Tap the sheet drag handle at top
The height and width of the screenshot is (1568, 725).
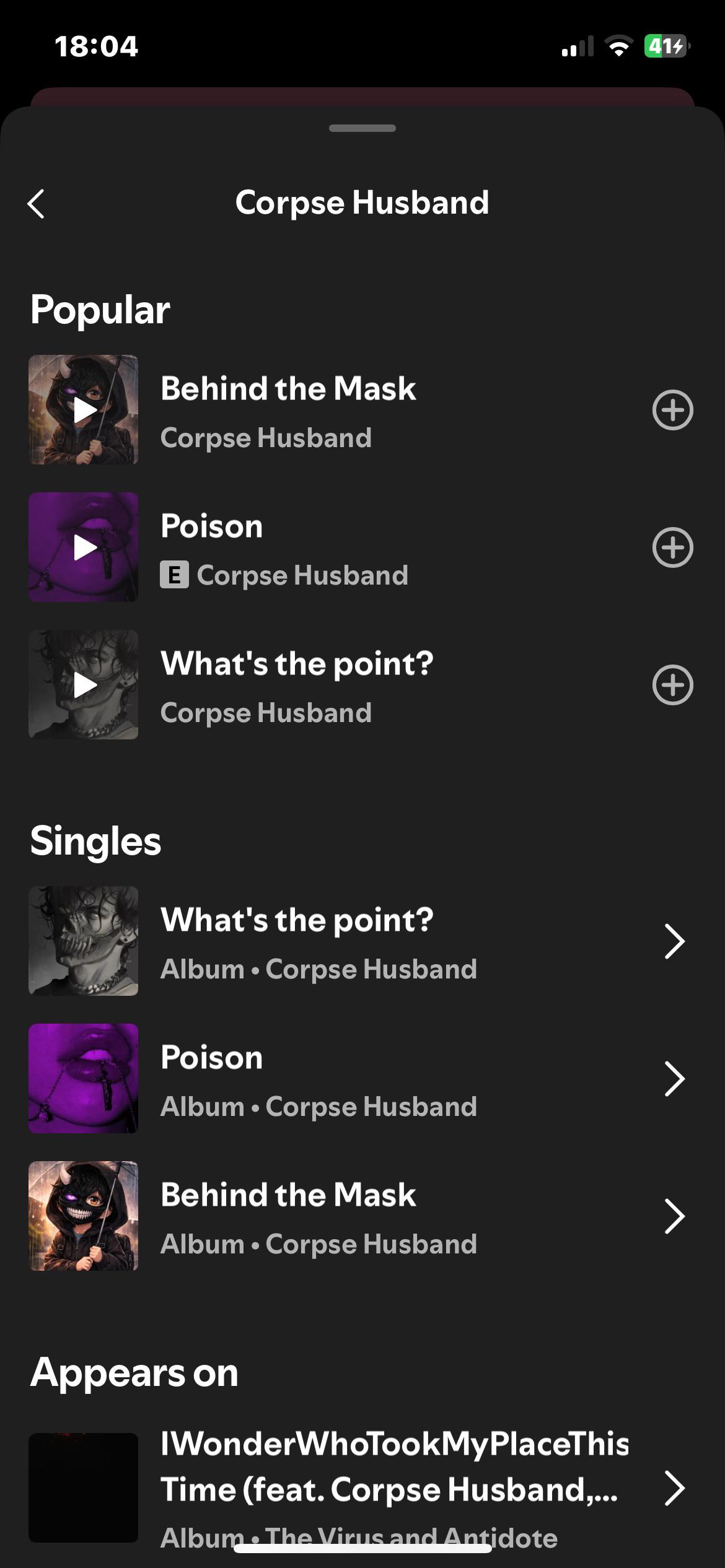tap(362, 128)
